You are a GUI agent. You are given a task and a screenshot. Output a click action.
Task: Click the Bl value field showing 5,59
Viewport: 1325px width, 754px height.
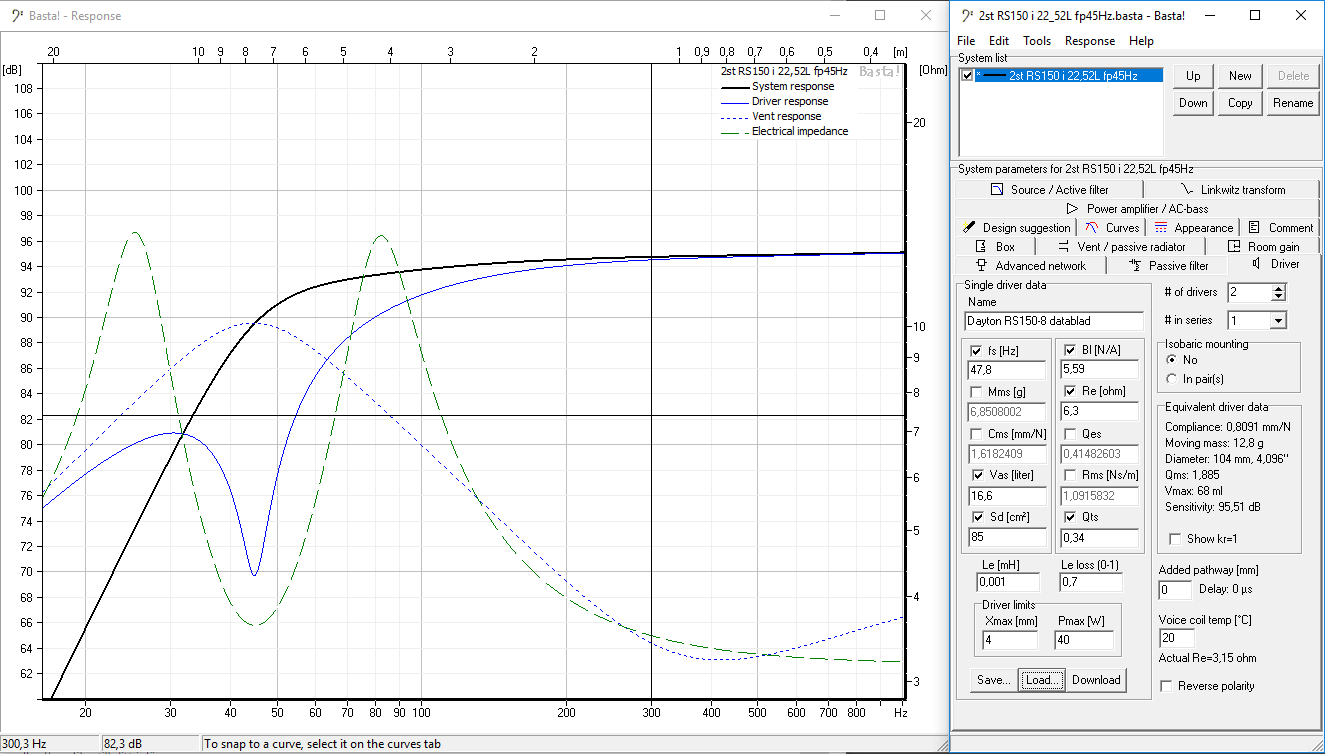(x=1099, y=370)
